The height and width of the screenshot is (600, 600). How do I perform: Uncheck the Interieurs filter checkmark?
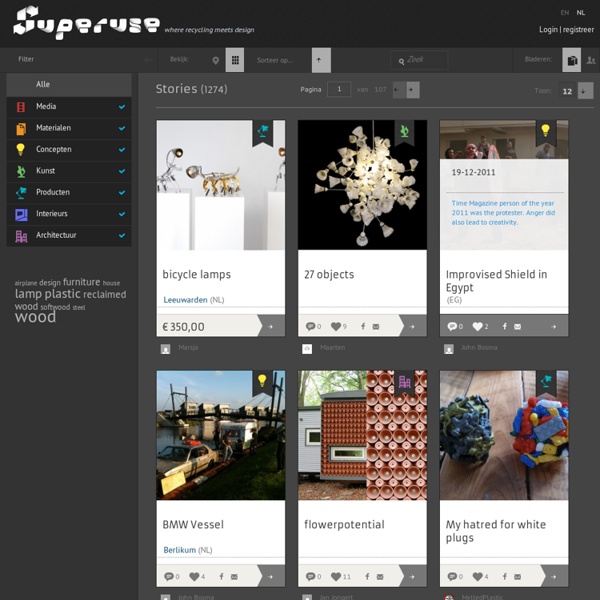click(x=122, y=214)
